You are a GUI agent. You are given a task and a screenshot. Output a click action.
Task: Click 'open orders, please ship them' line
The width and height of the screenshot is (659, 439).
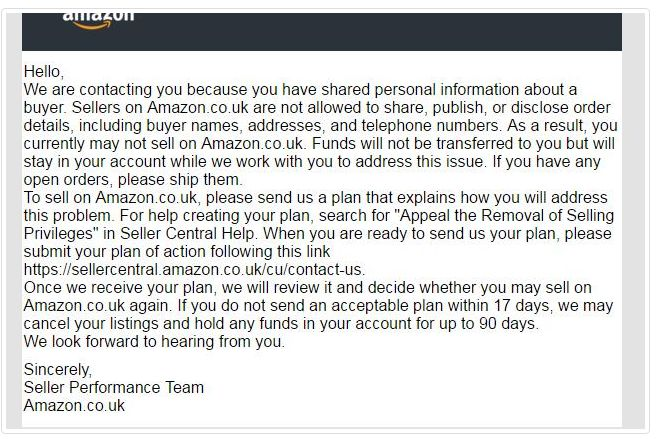pos(133,180)
